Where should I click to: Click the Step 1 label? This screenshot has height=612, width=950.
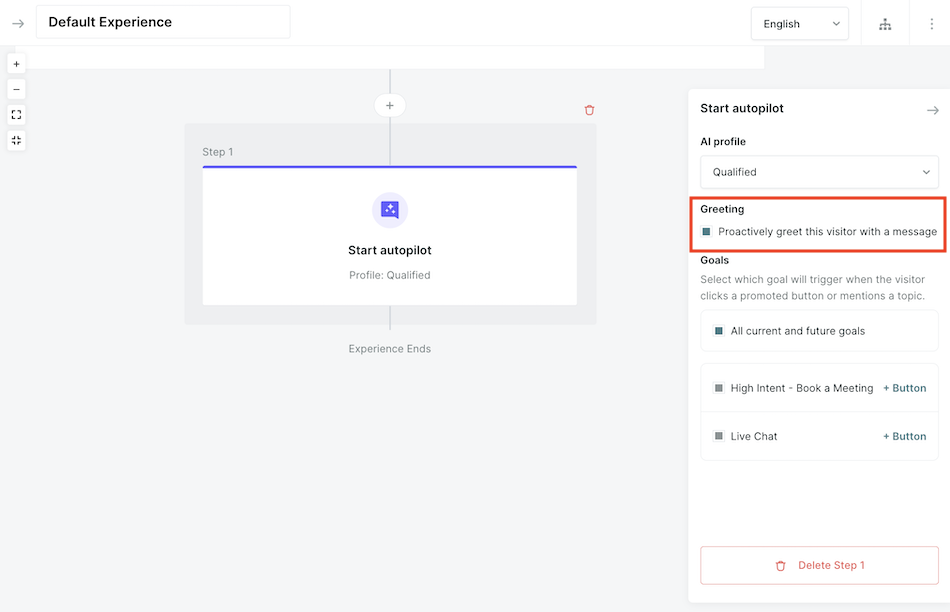(218, 152)
